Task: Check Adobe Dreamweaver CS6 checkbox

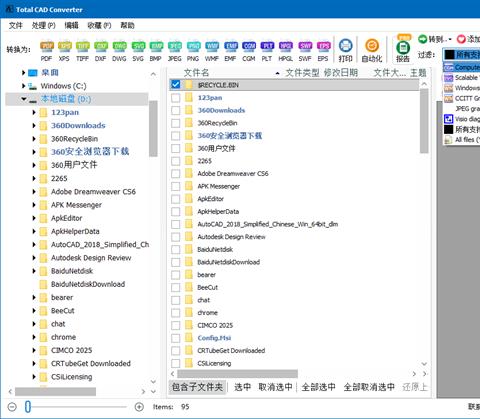Action: pos(176,174)
